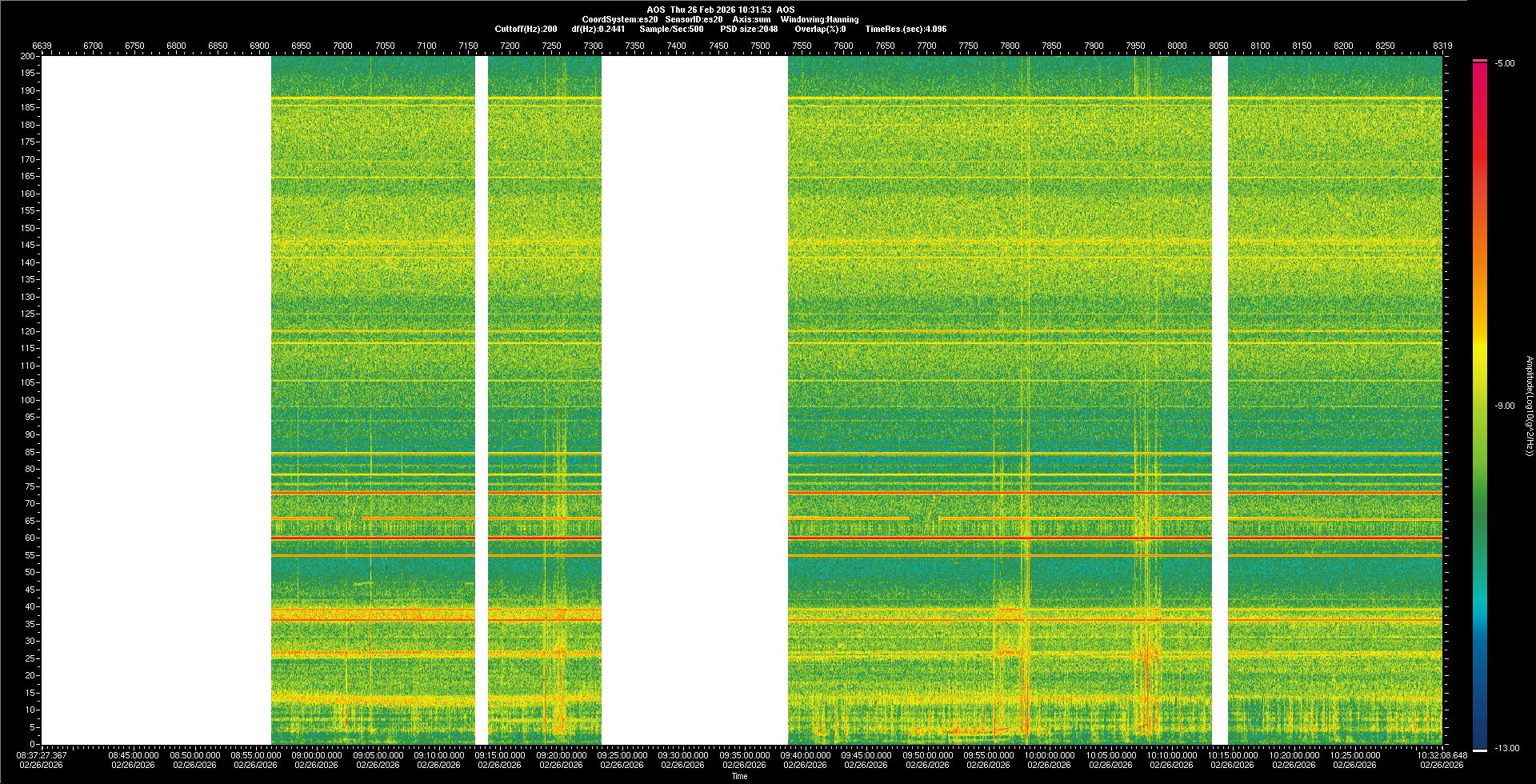Click the 60 Hz frequency axis label
1536x784 pixels.
(30, 538)
